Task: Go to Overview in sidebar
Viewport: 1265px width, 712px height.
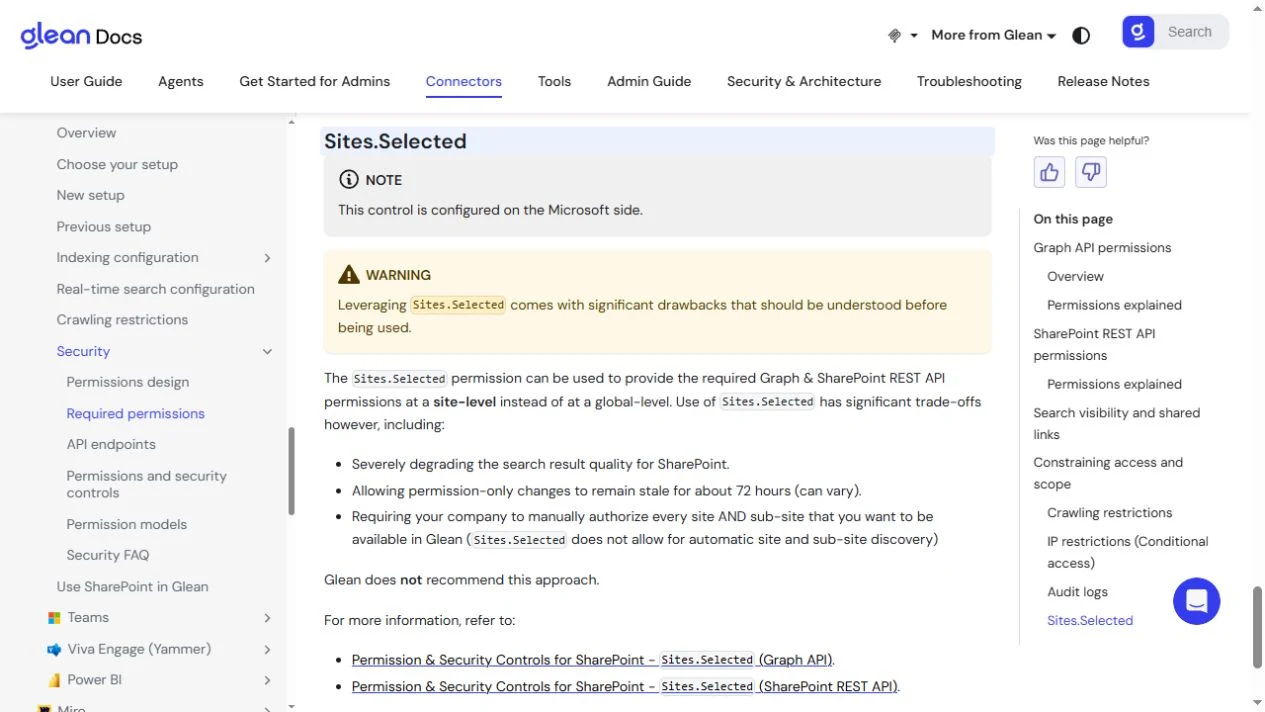Action: 86,133
